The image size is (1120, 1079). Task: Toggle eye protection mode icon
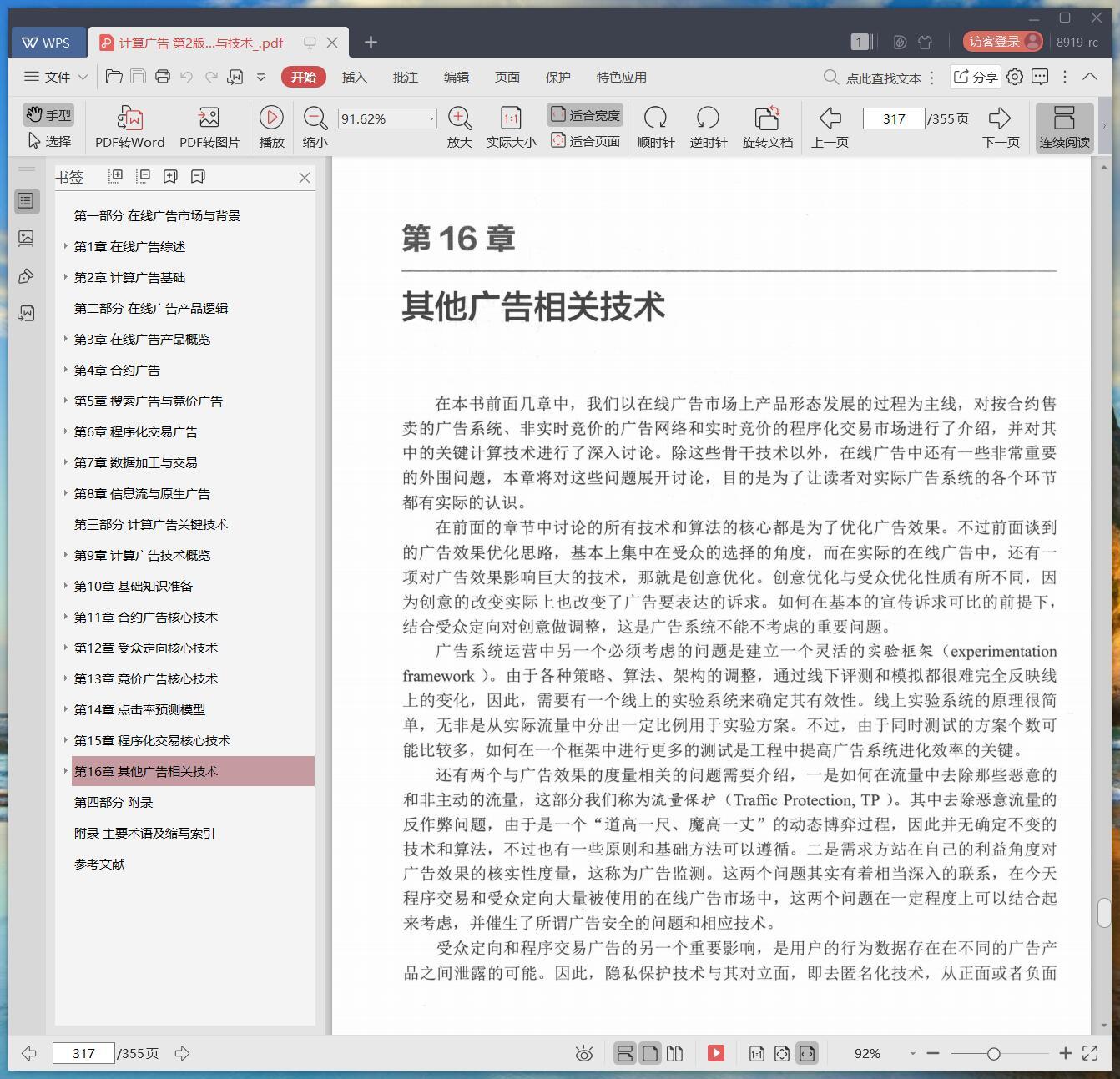coord(584,1054)
